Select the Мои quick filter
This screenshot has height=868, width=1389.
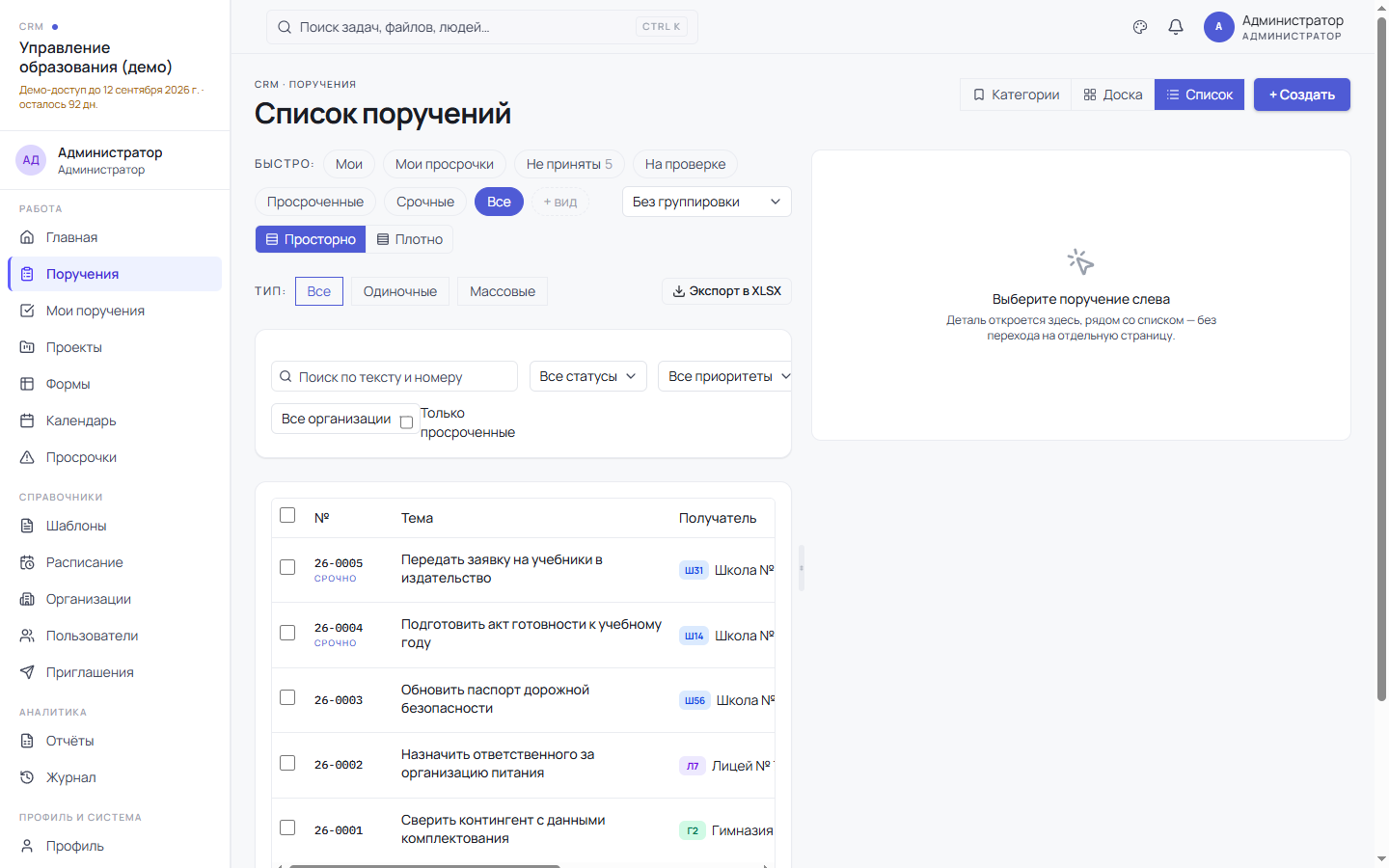(349, 164)
